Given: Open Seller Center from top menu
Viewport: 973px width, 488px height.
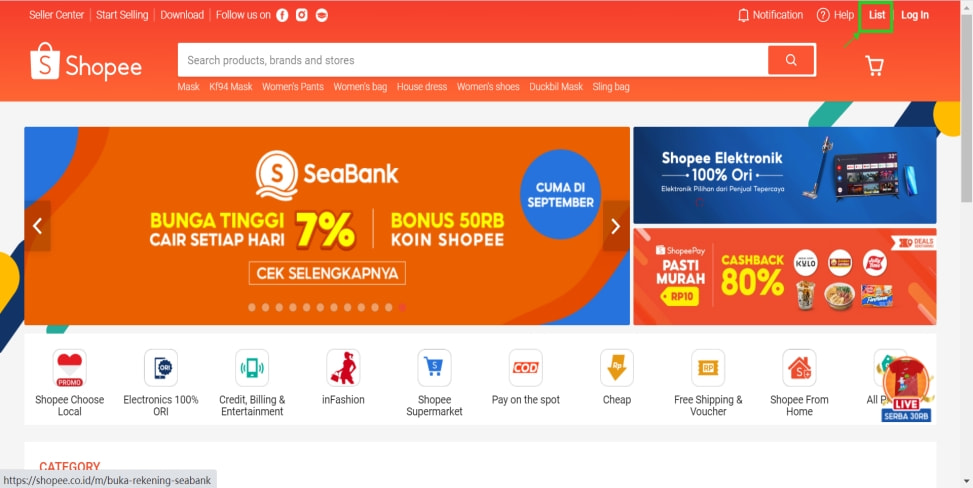Looking at the screenshot, I should point(56,15).
